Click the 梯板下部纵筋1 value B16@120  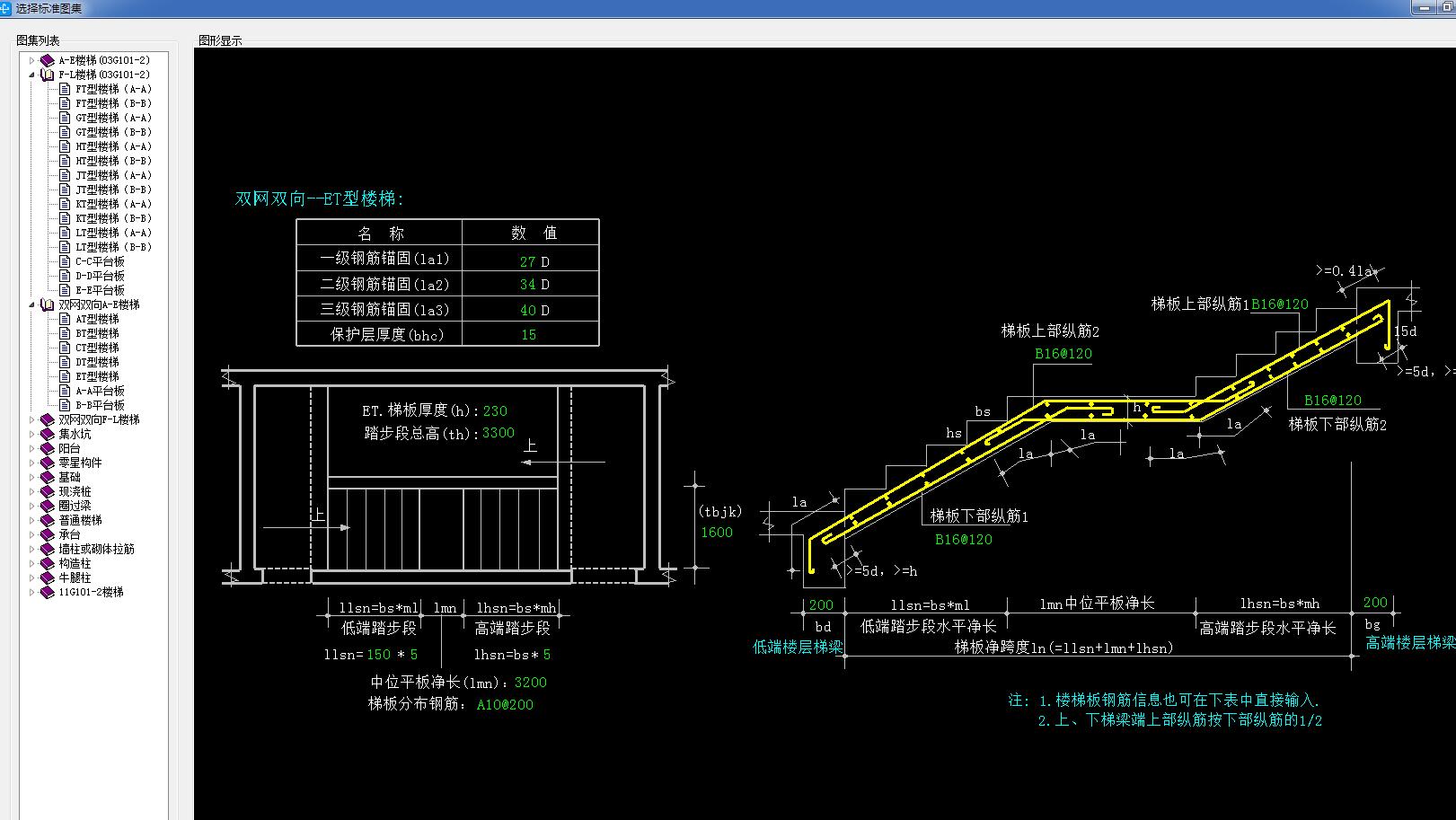964,540
